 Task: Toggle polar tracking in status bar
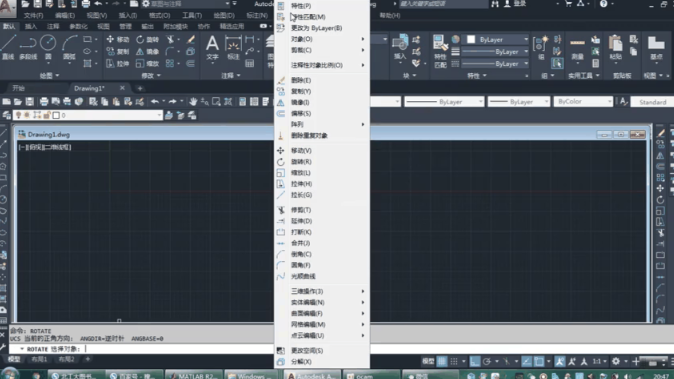(487, 361)
